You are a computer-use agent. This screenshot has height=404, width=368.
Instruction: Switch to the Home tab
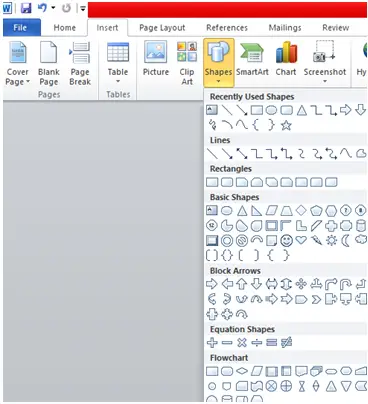[65, 28]
